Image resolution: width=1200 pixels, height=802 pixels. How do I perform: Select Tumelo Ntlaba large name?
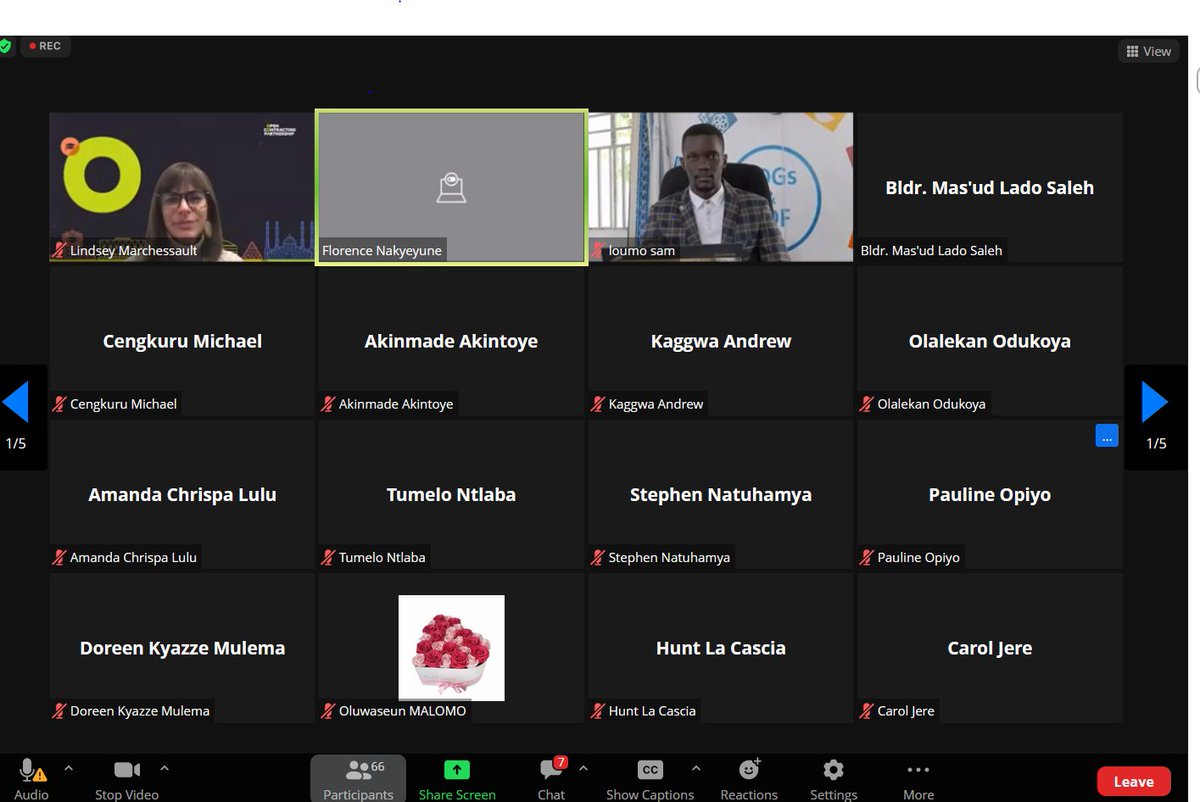451,494
